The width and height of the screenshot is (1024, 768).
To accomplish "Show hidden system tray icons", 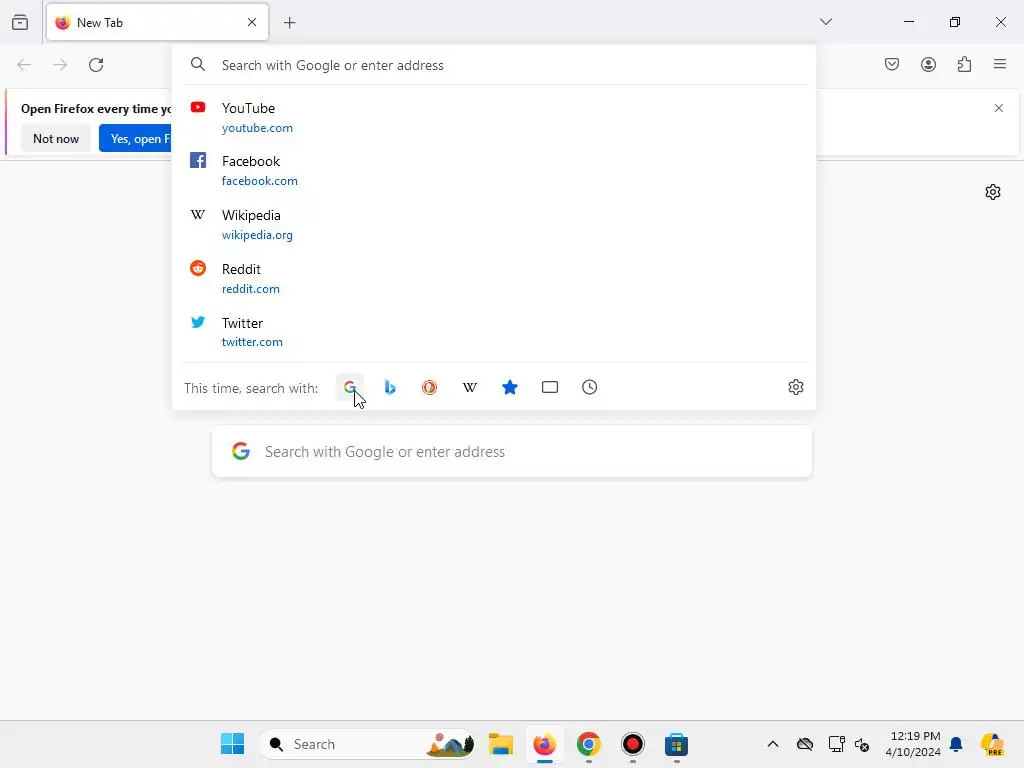I will (773, 744).
